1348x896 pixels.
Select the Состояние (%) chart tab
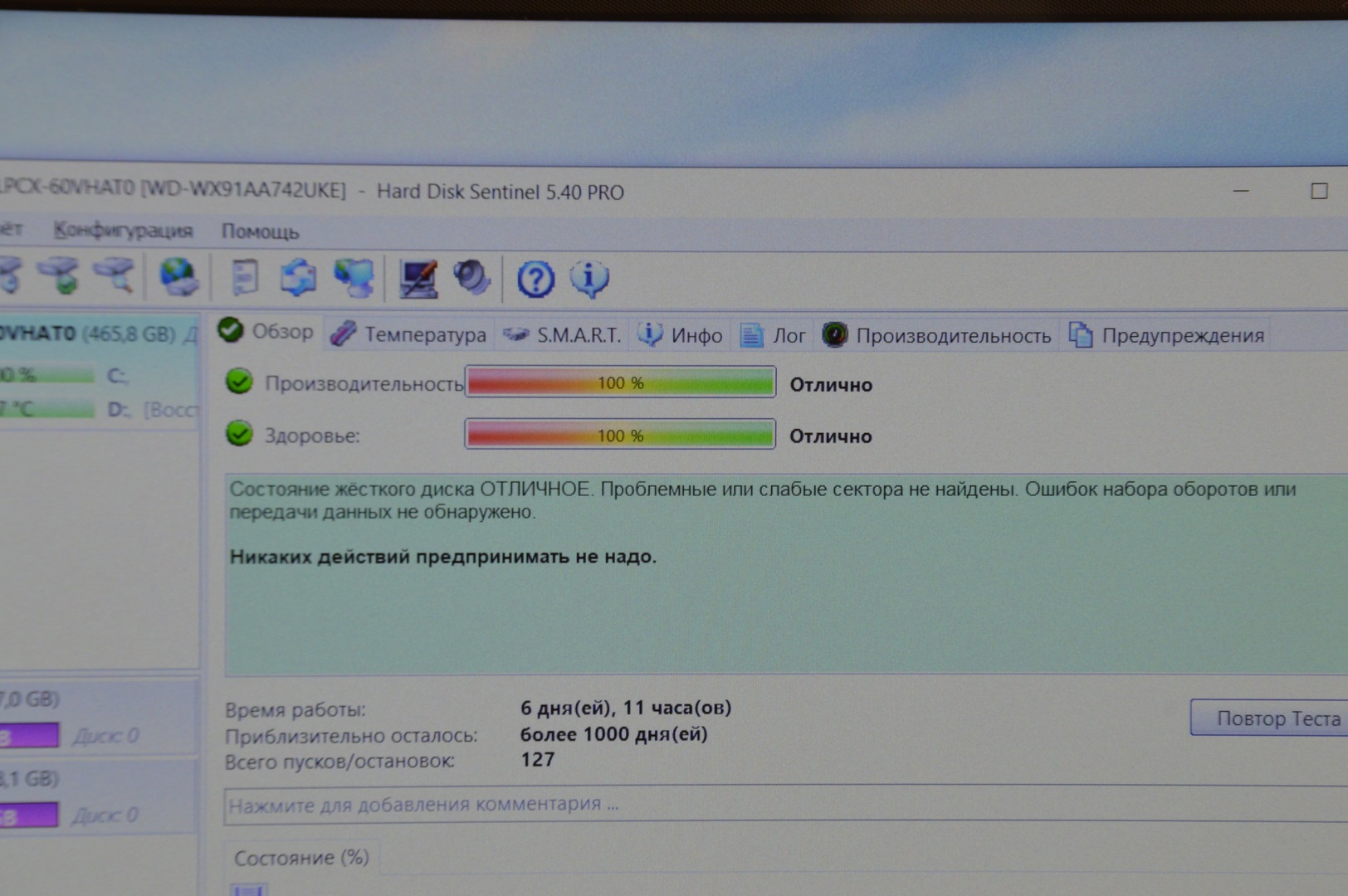[x=301, y=858]
